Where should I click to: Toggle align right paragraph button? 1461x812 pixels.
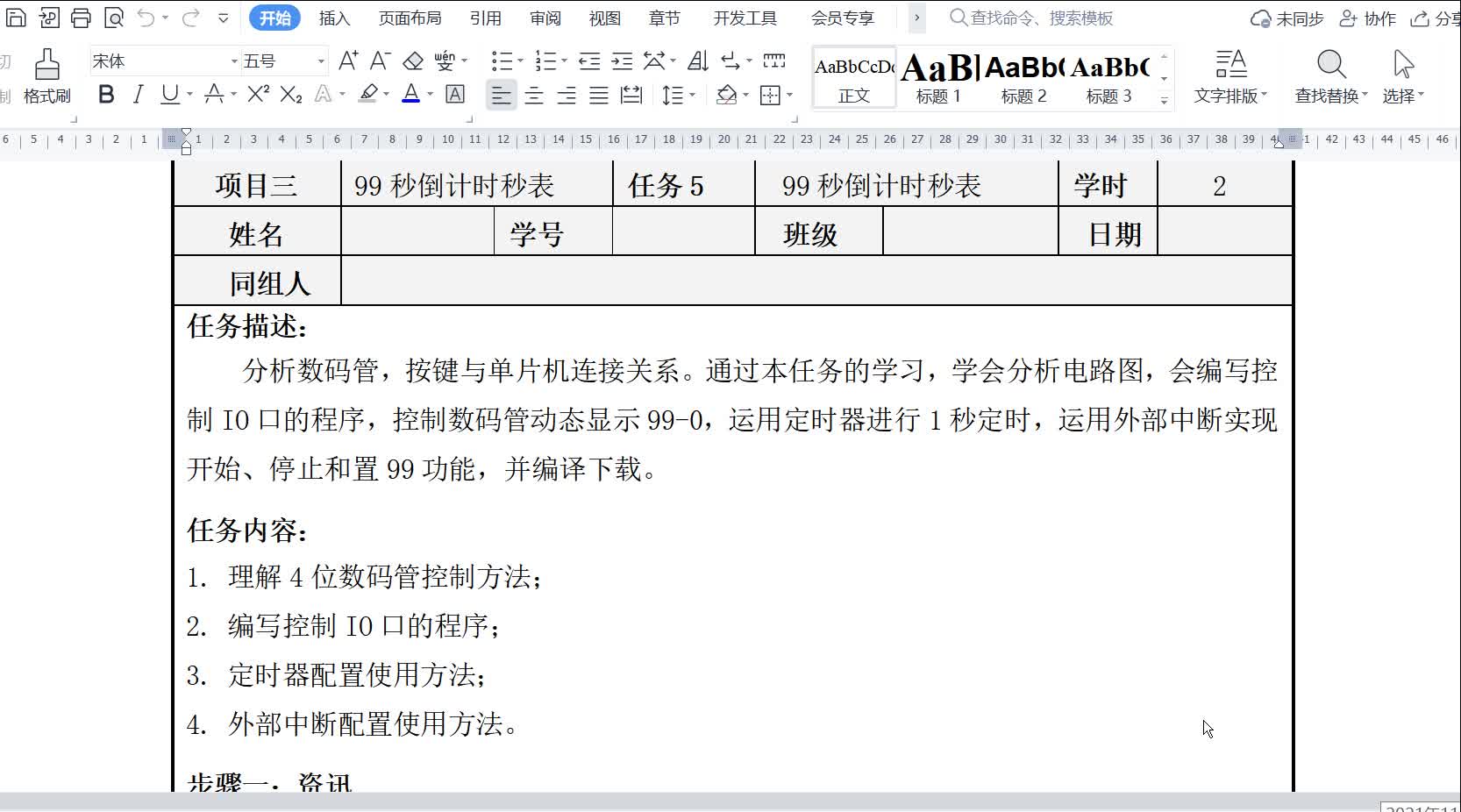(x=567, y=95)
